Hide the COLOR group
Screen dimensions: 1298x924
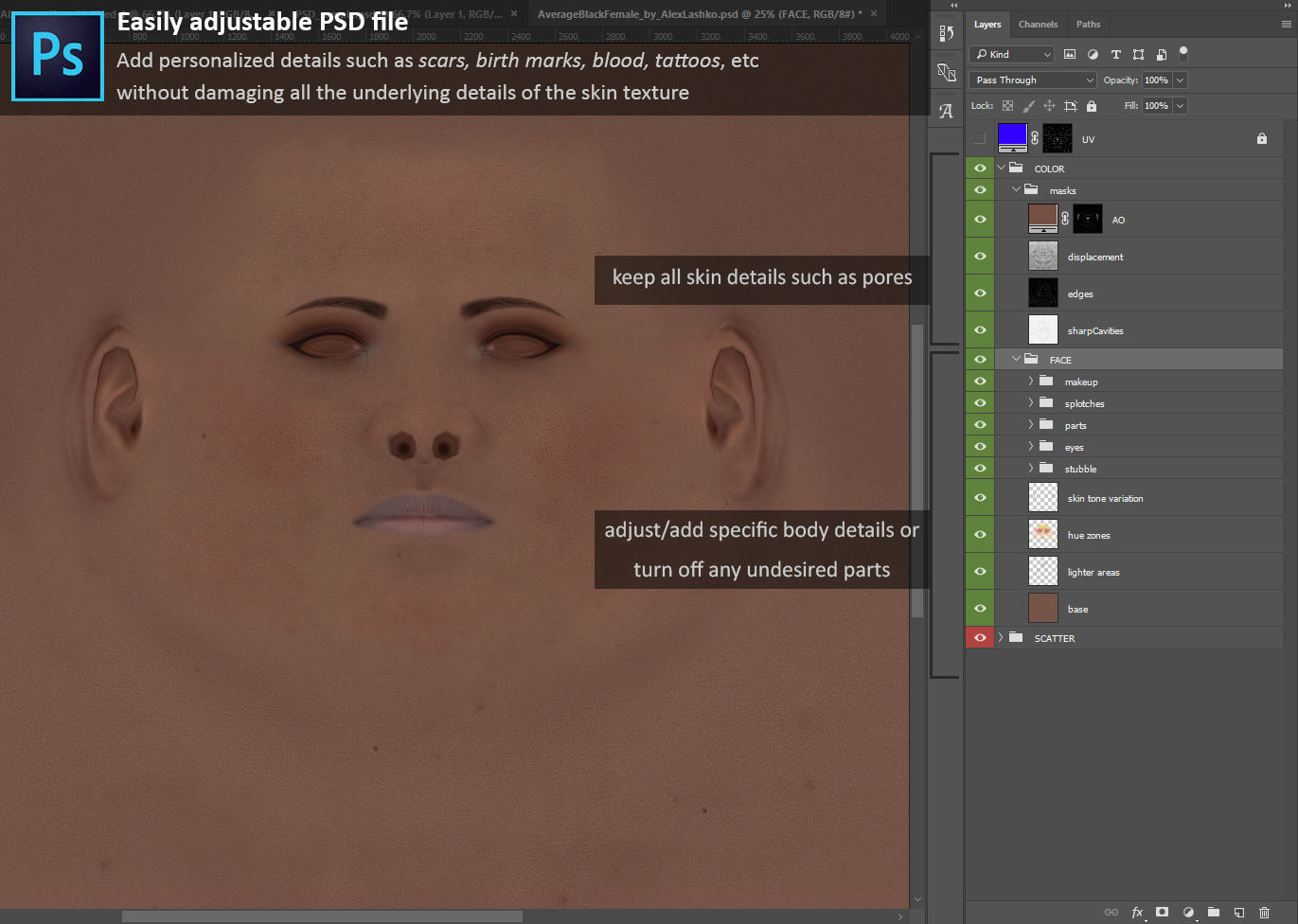[980, 169]
